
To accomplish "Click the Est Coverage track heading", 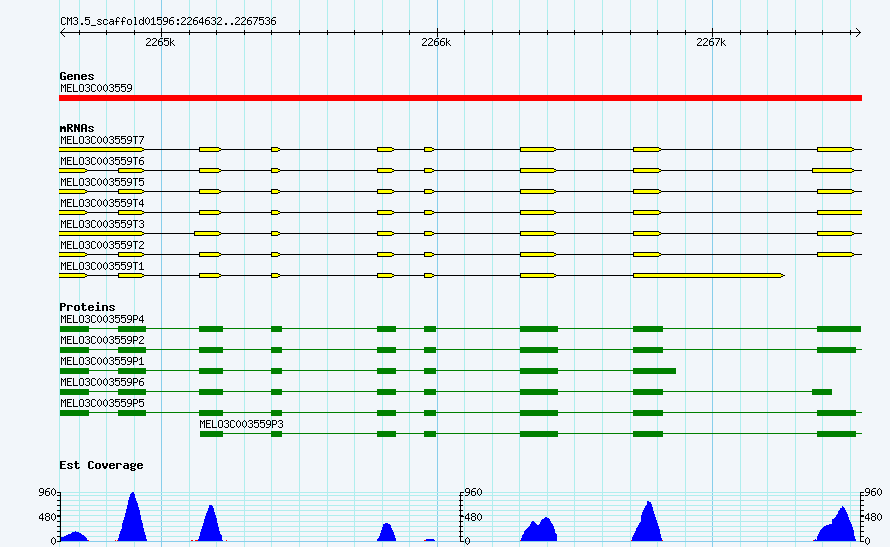I will click(x=101, y=465).
